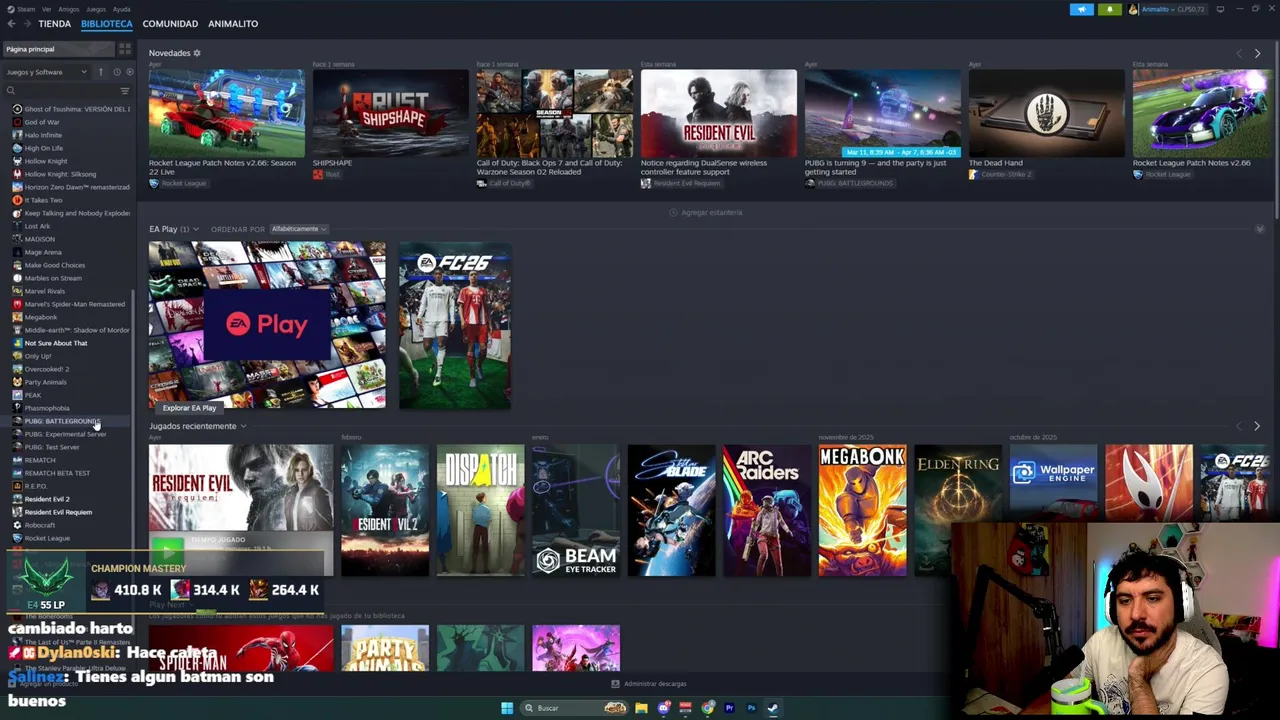Switch to Big Picture mode icon
Viewport: 1280px width, 720px height.
click(1220, 9)
